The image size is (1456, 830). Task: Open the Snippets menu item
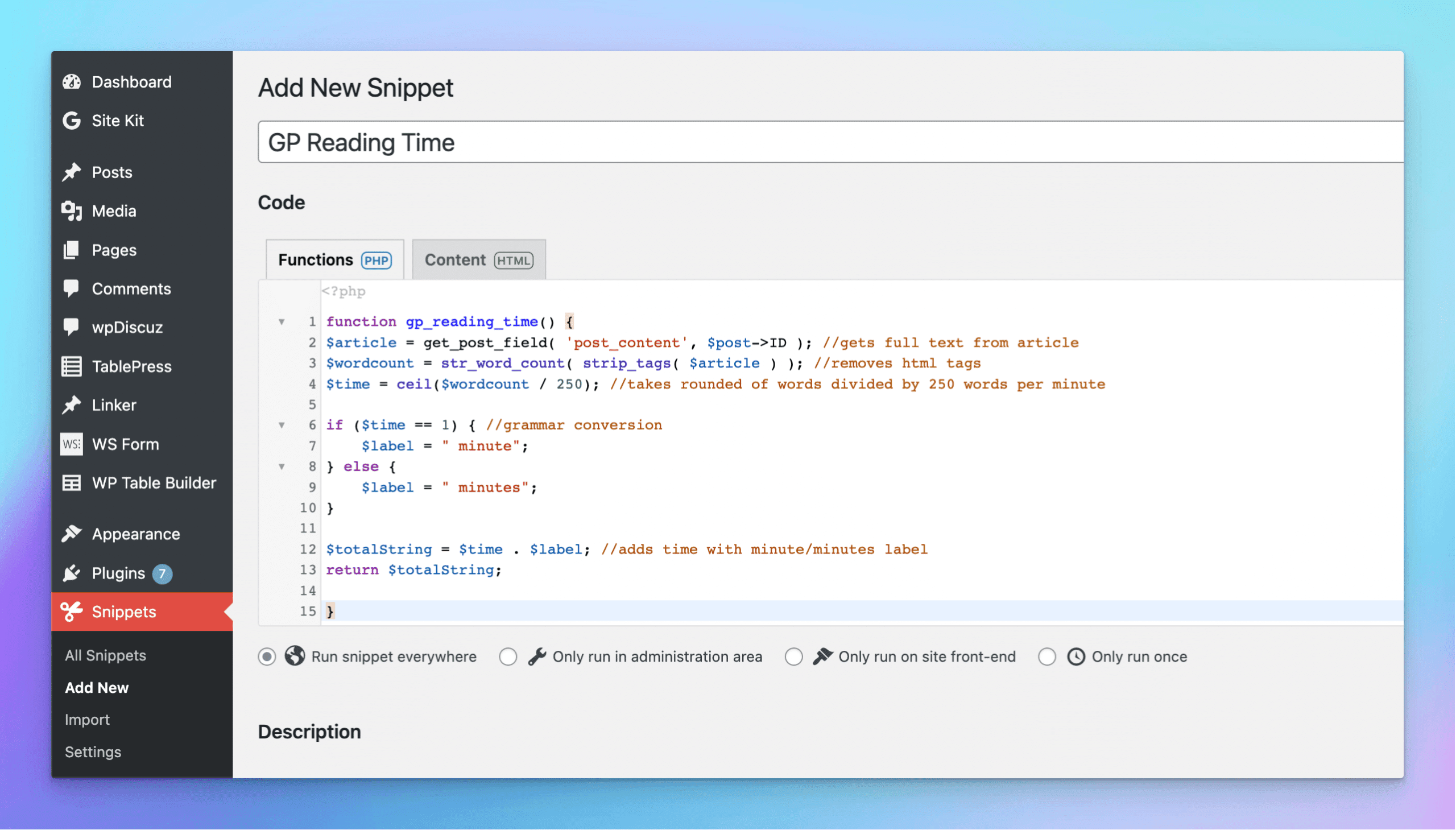coord(142,612)
